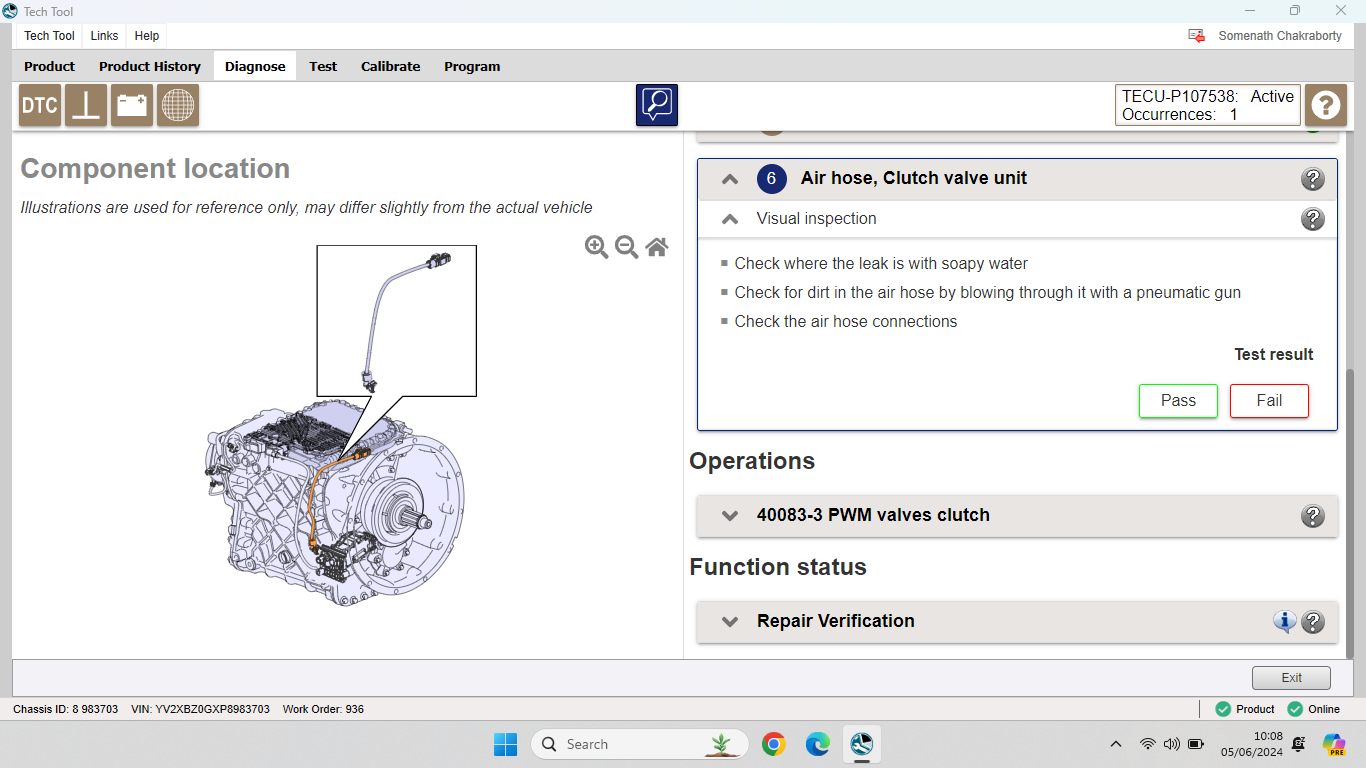The height and width of the screenshot is (768, 1366).
Task: Click the transmission component illustration
Action: (337, 504)
